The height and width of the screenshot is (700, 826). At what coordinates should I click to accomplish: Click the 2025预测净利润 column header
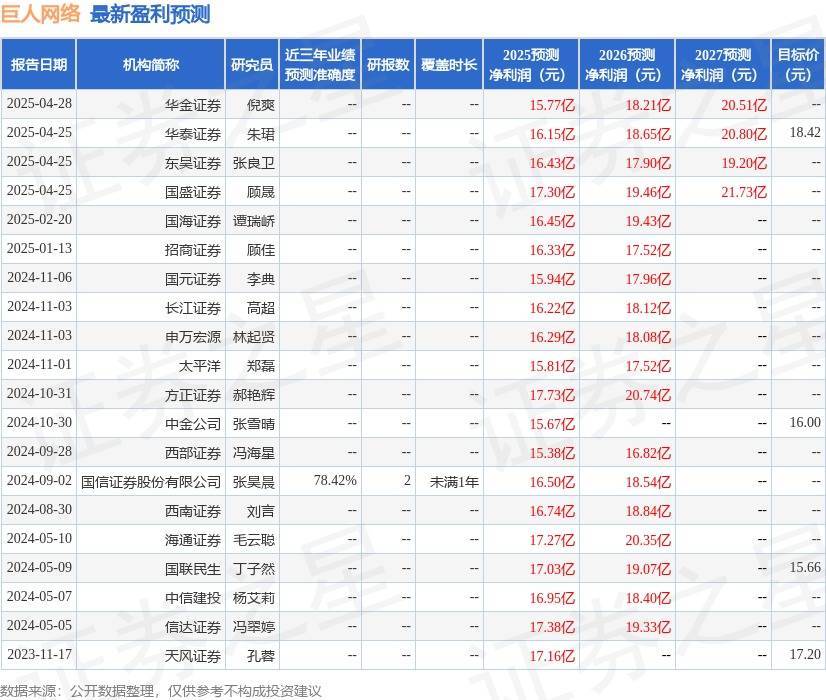(x=530, y=64)
